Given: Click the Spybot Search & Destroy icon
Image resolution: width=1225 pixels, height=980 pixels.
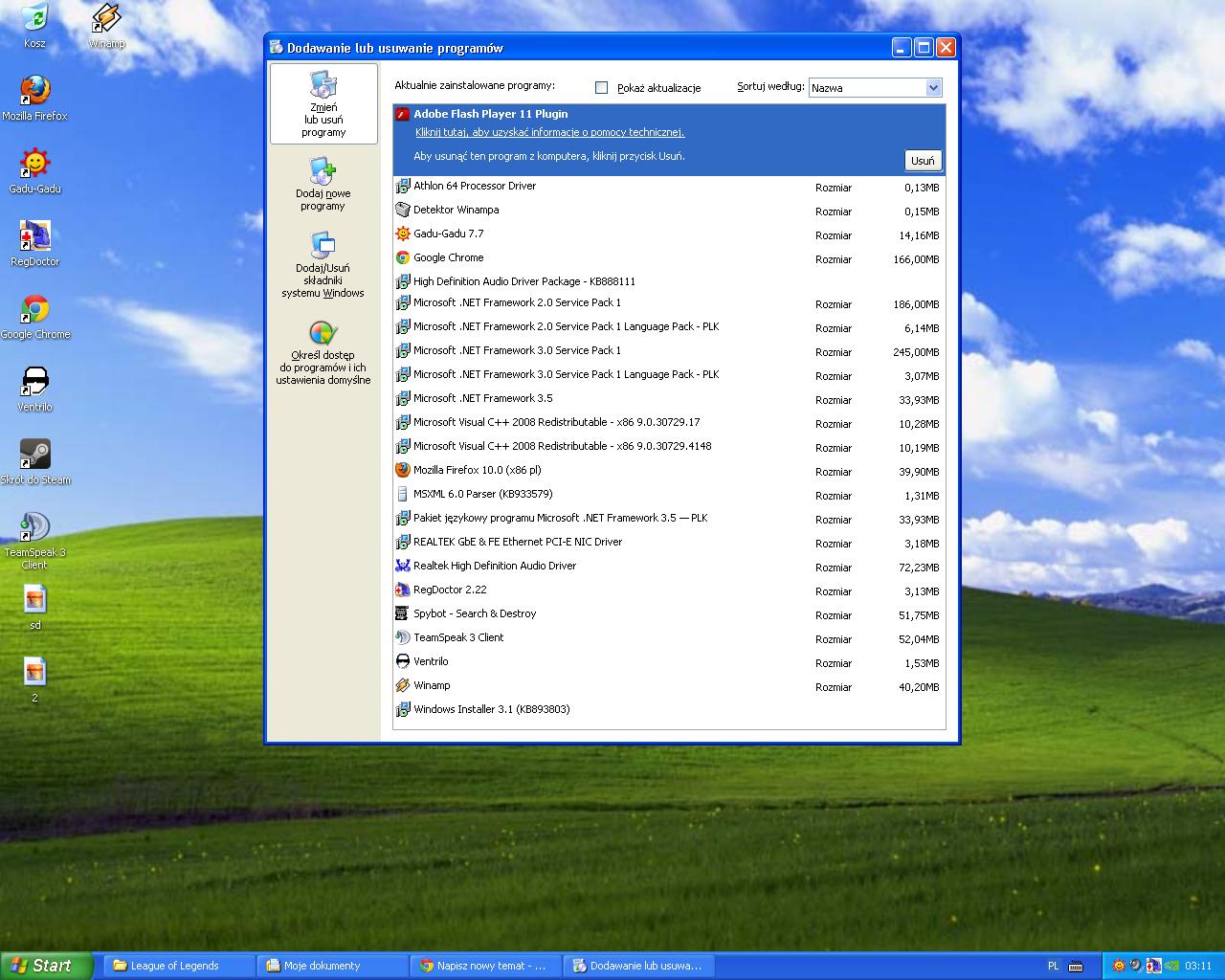Looking at the screenshot, I should [x=403, y=613].
